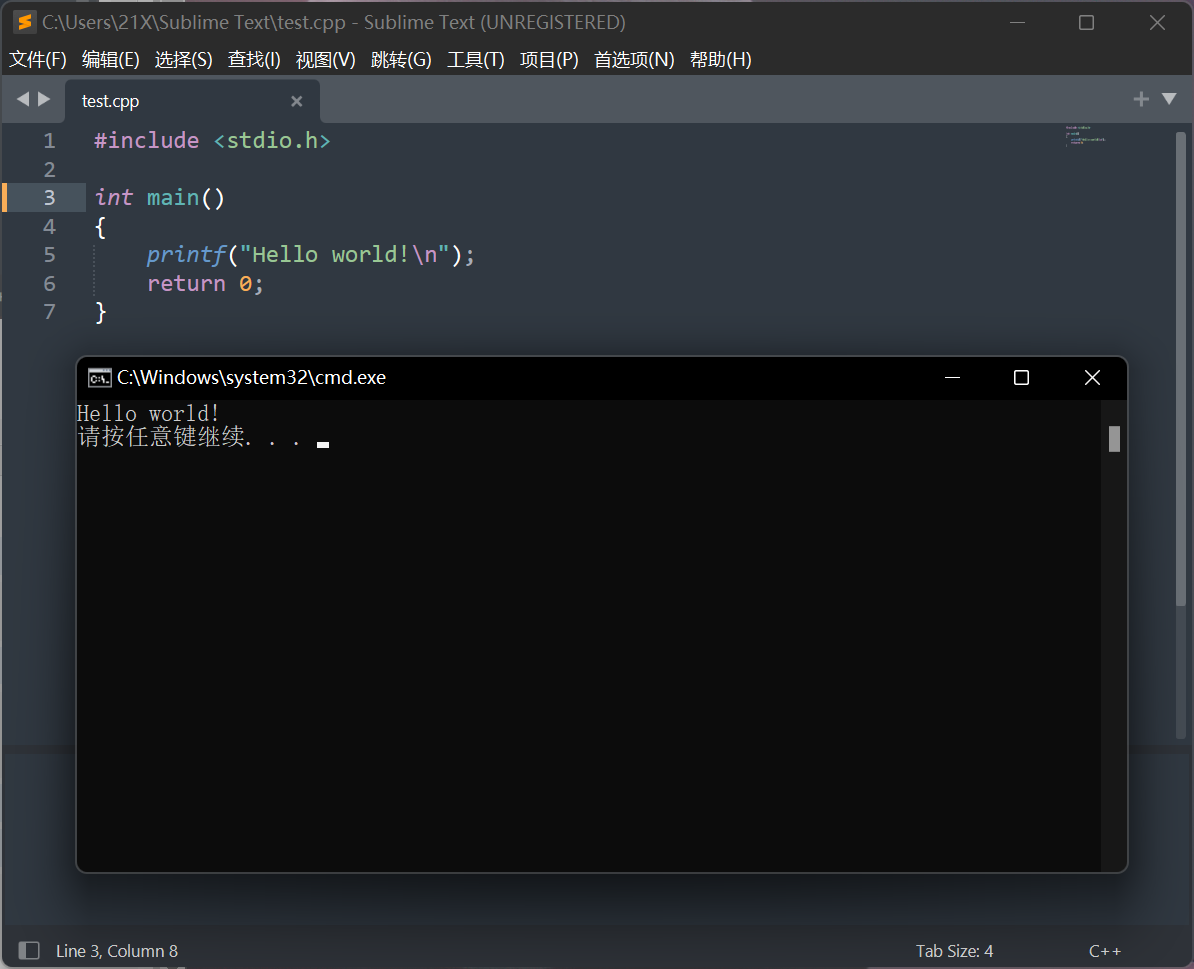Maximize the Sublime Text window
This screenshot has height=969, width=1194.
(1087, 23)
